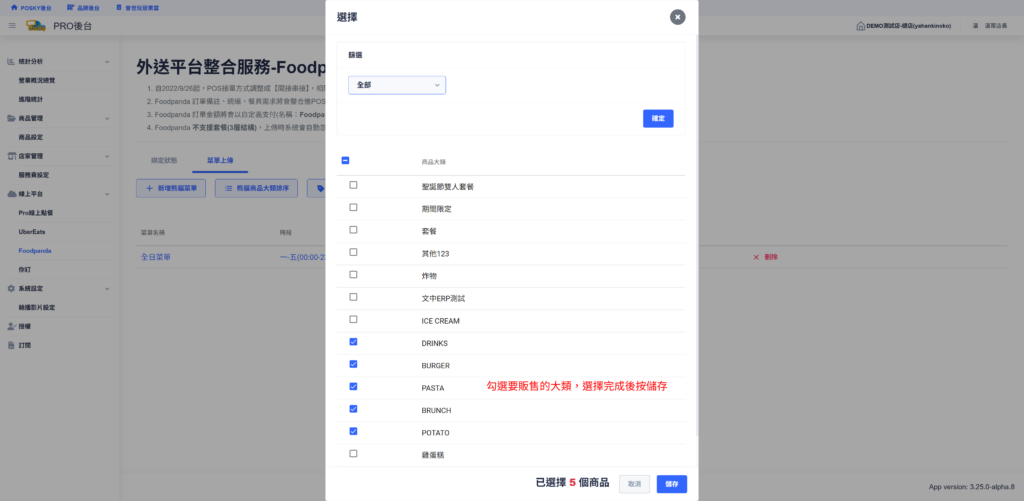This screenshot has width=1024, height=501.
Task: Click the 線上平台 cloud icon in sidebar
Action: click(x=10, y=193)
